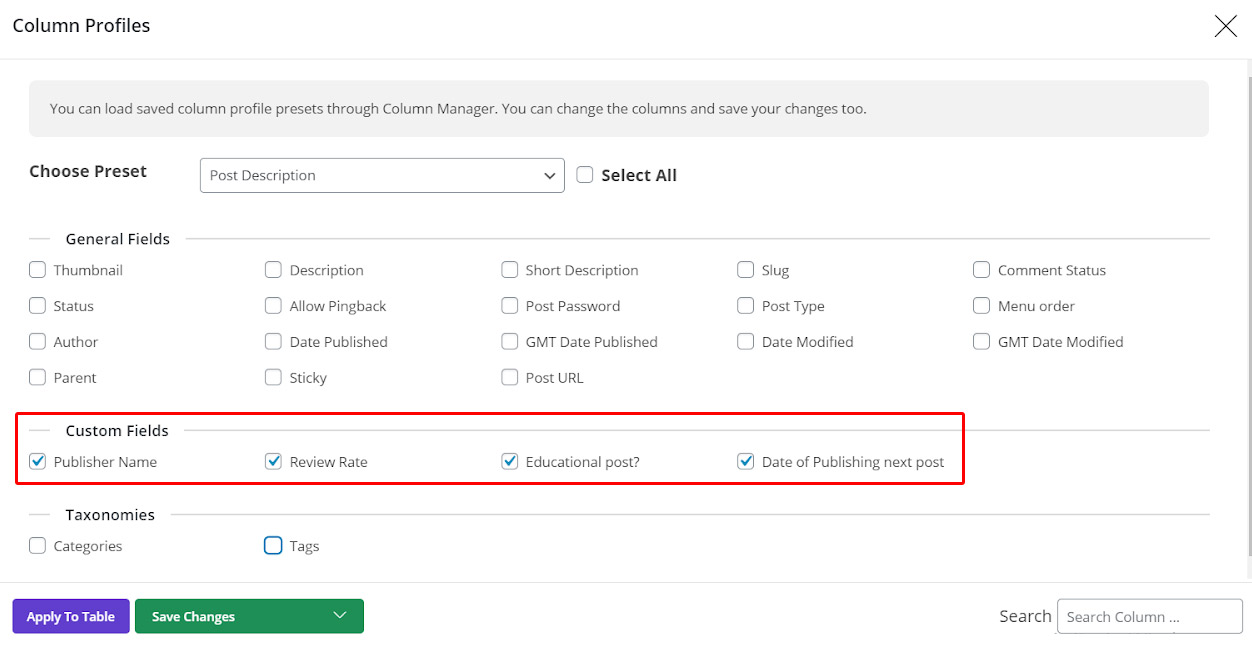Enable the GMT Date Modified column
1252x648 pixels.
tap(981, 341)
